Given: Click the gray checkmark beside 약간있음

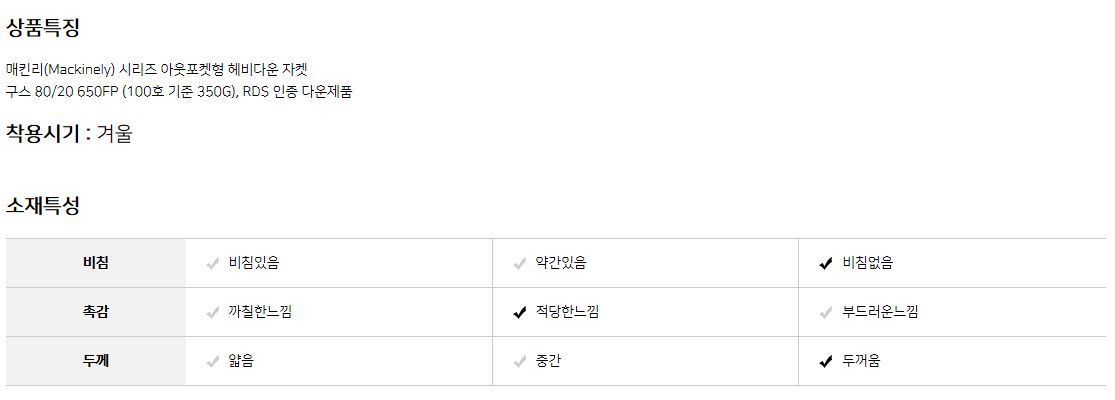Looking at the screenshot, I should tap(519, 264).
